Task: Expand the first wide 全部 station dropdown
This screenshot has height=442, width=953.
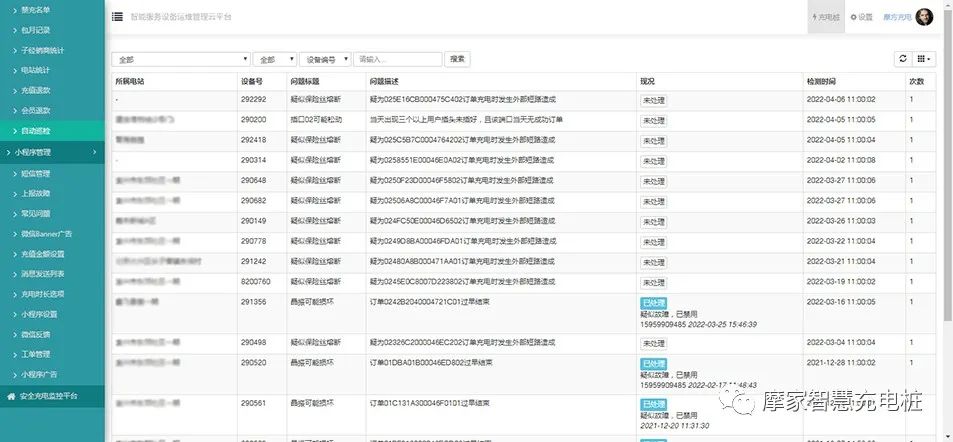Action: point(180,60)
